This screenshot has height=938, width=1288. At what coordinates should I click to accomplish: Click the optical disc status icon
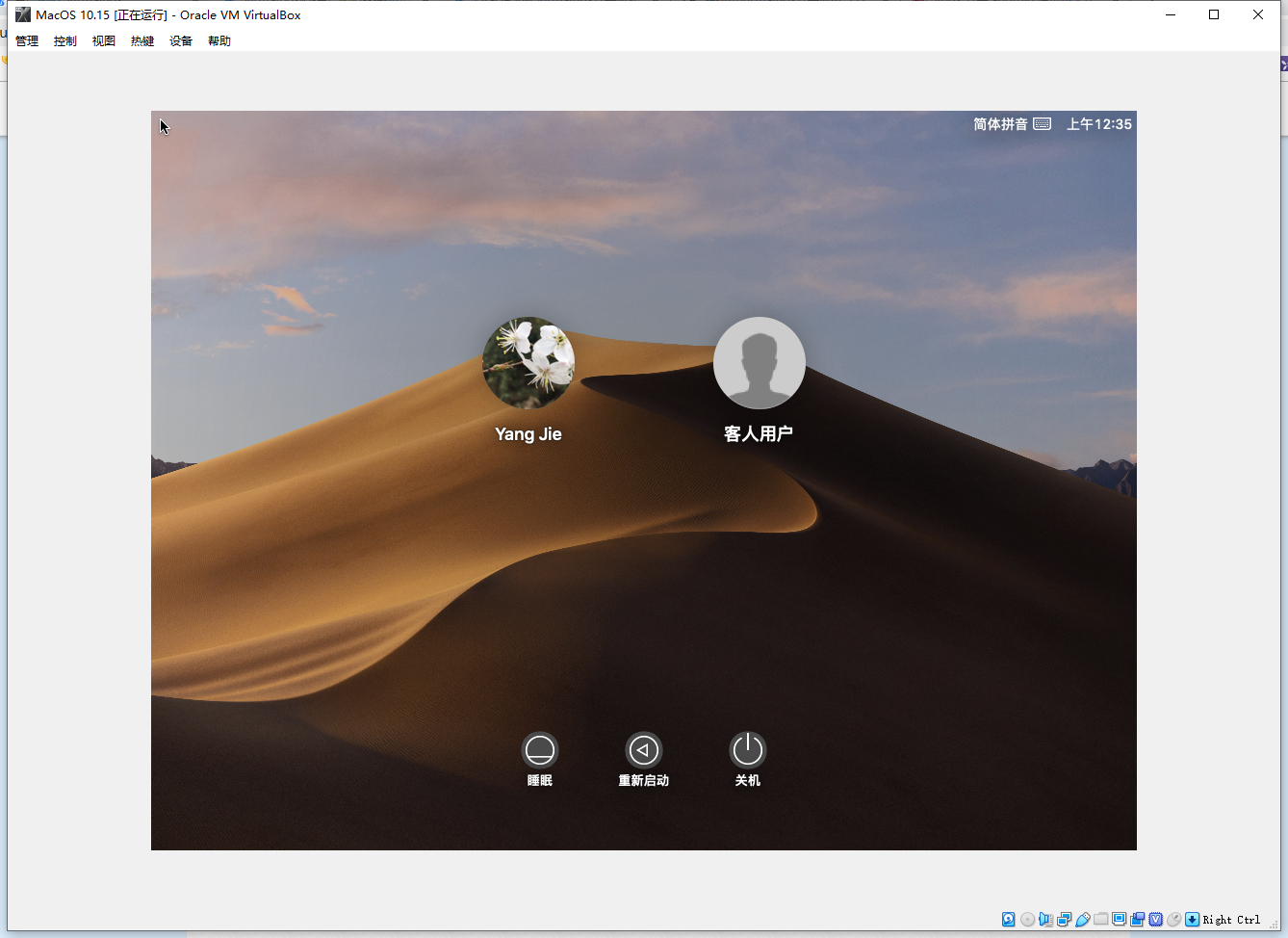point(1027,920)
